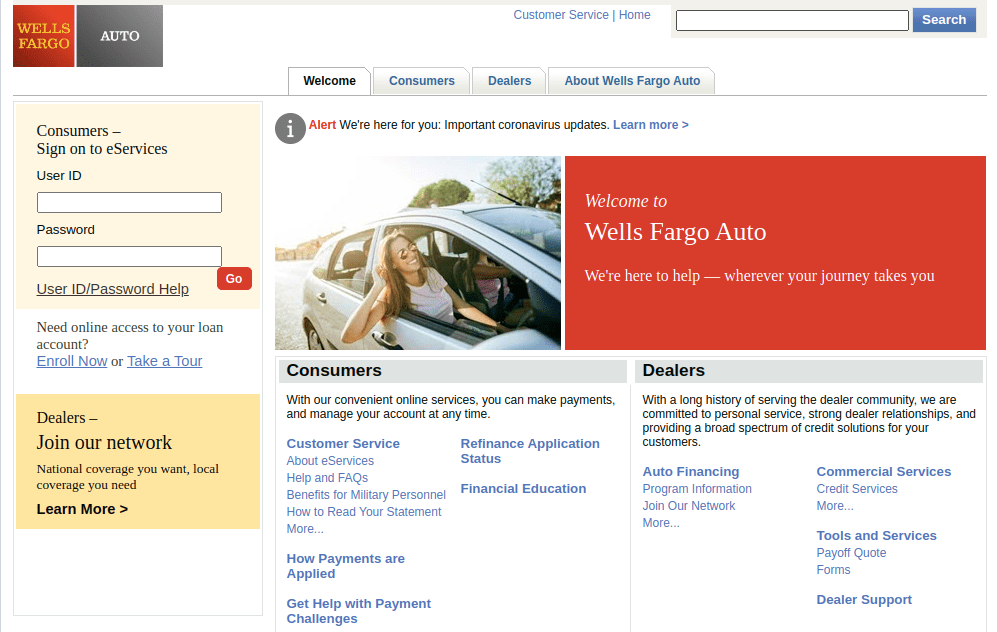The height and width of the screenshot is (632, 997).
Task: Click More... under Auto Financing
Action: click(661, 523)
